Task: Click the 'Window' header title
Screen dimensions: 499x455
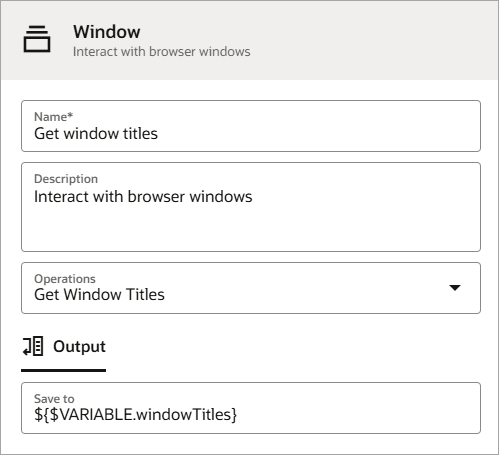Action: click(x=107, y=32)
